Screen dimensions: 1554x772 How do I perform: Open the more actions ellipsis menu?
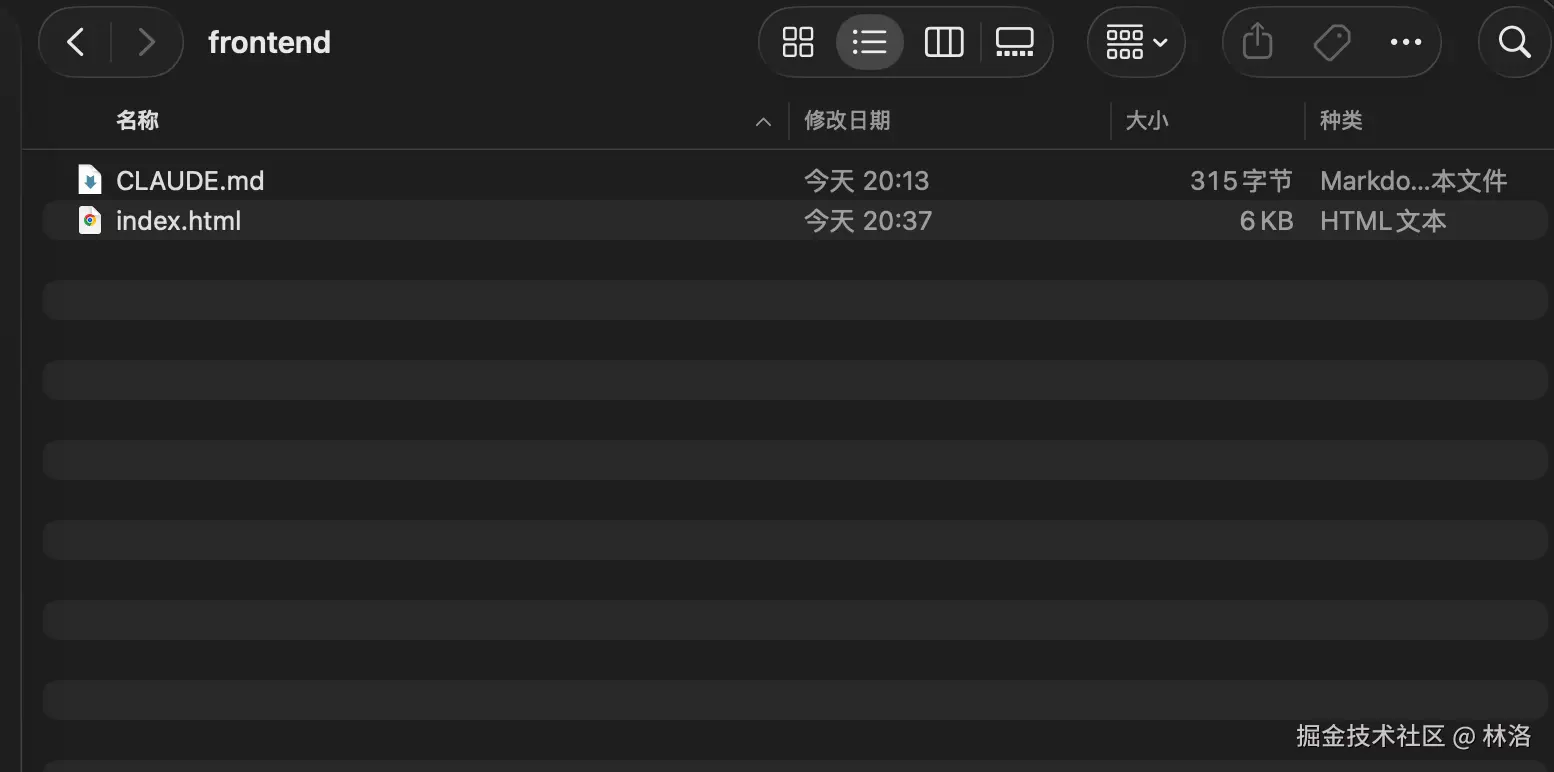point(1405,42)
